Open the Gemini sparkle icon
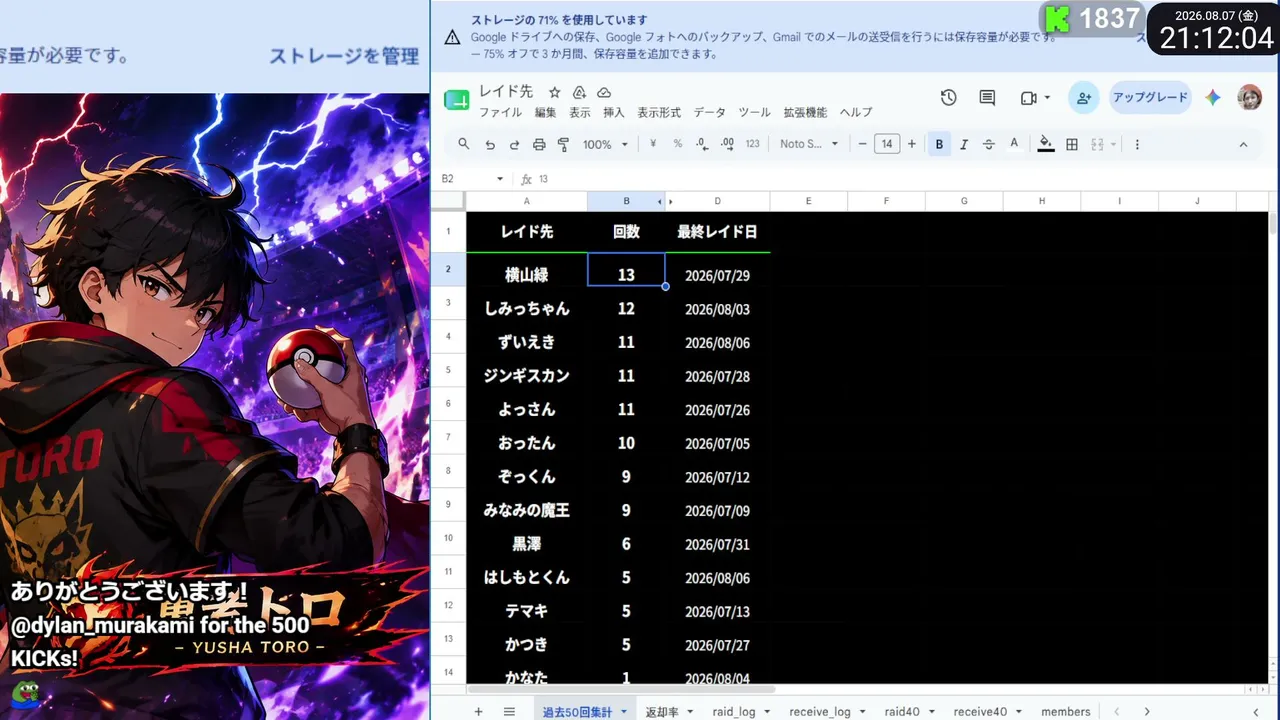This screenshot has height=720, width=1280. 1213,98
